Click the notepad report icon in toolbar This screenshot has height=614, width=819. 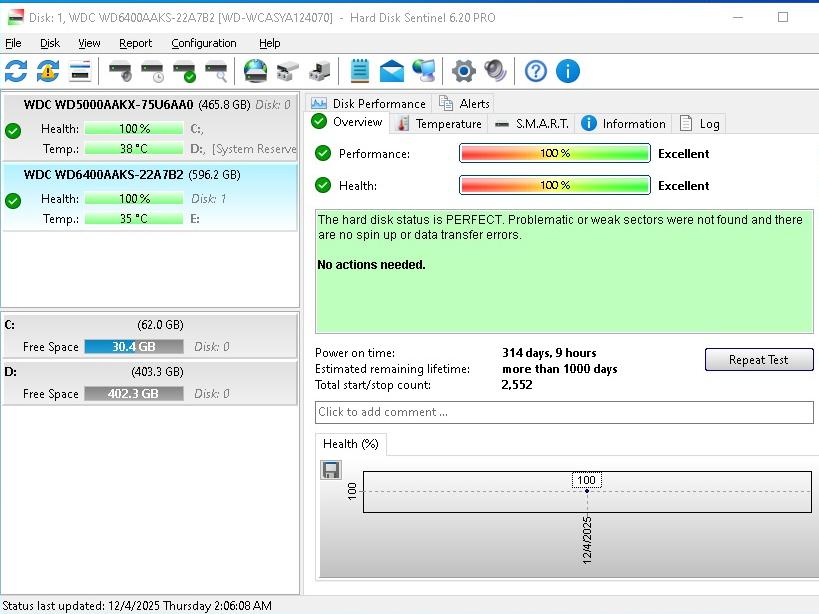coord(360,71)
